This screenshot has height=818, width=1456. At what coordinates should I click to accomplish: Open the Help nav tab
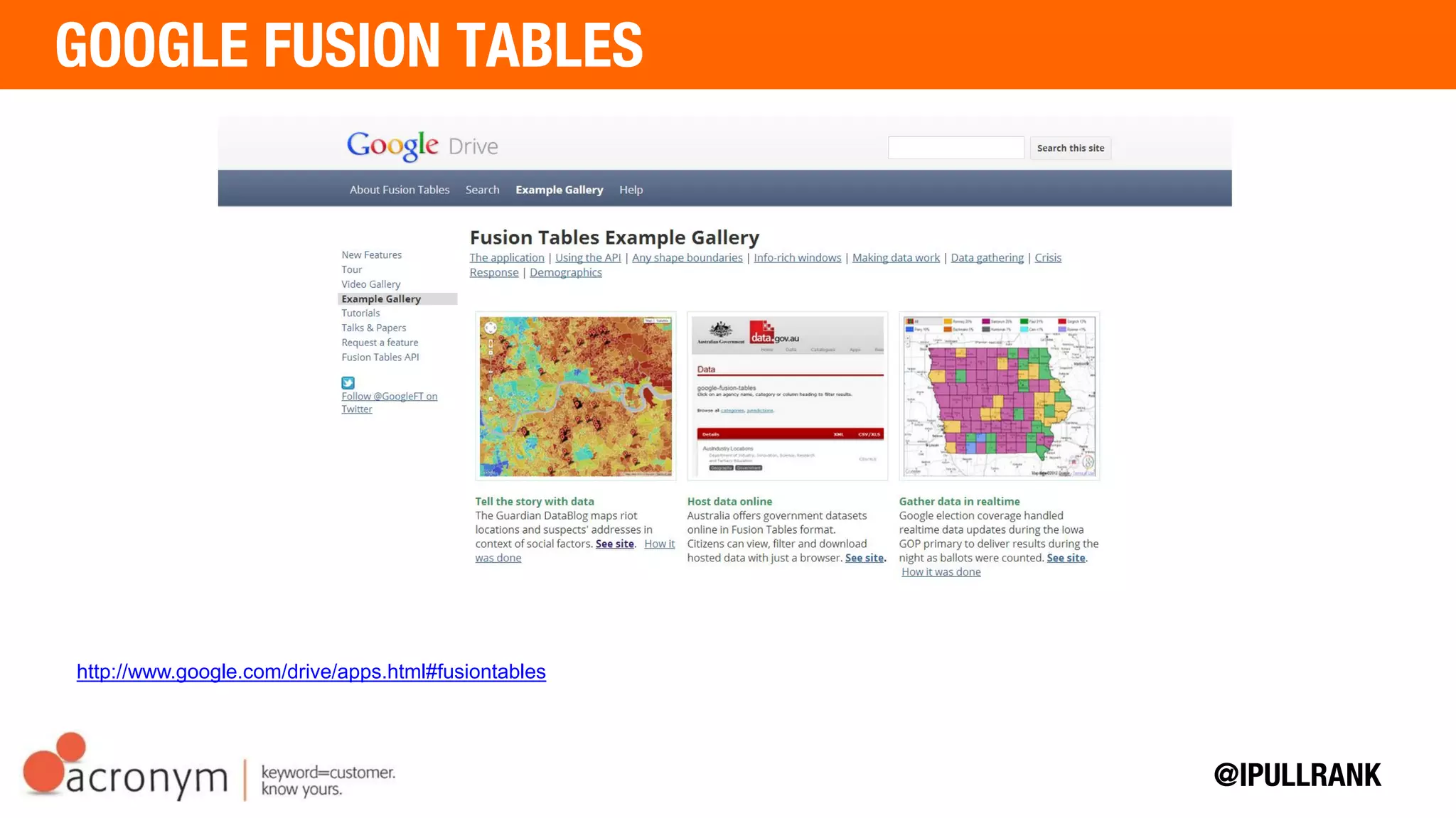(x=631, y=190)
